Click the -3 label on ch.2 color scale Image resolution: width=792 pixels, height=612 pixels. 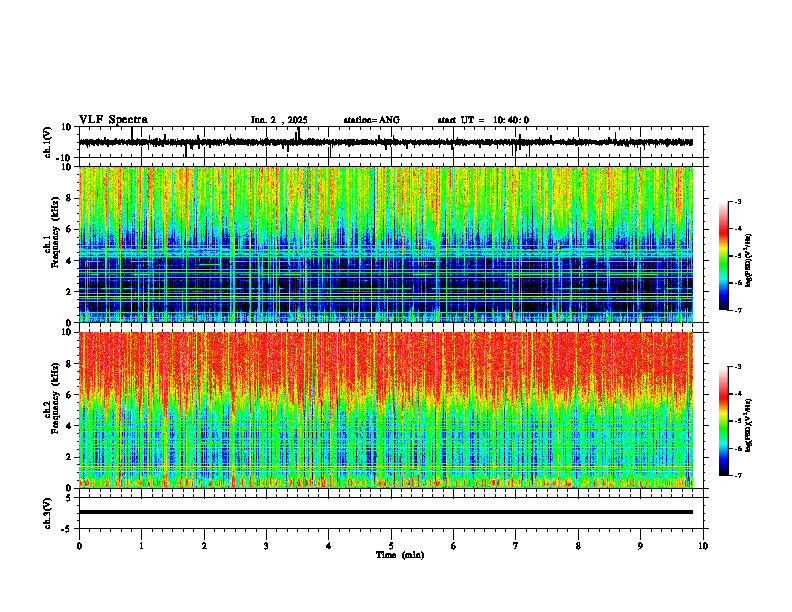(738, 367)
